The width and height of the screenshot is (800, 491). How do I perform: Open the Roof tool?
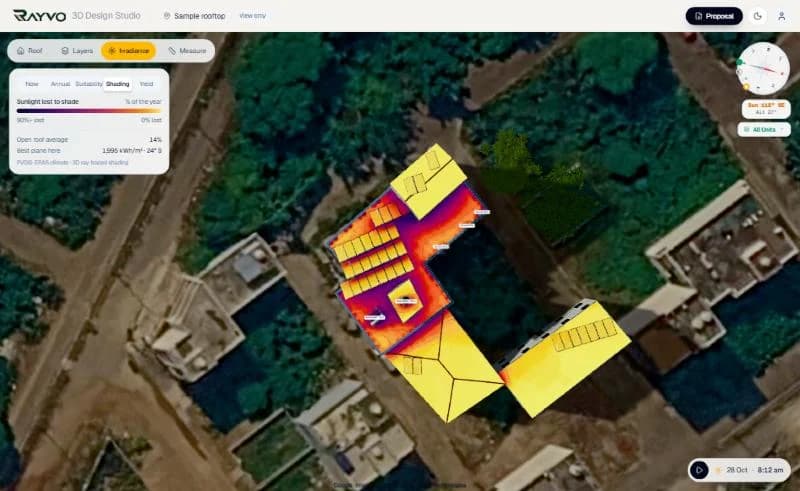[30, 51]
